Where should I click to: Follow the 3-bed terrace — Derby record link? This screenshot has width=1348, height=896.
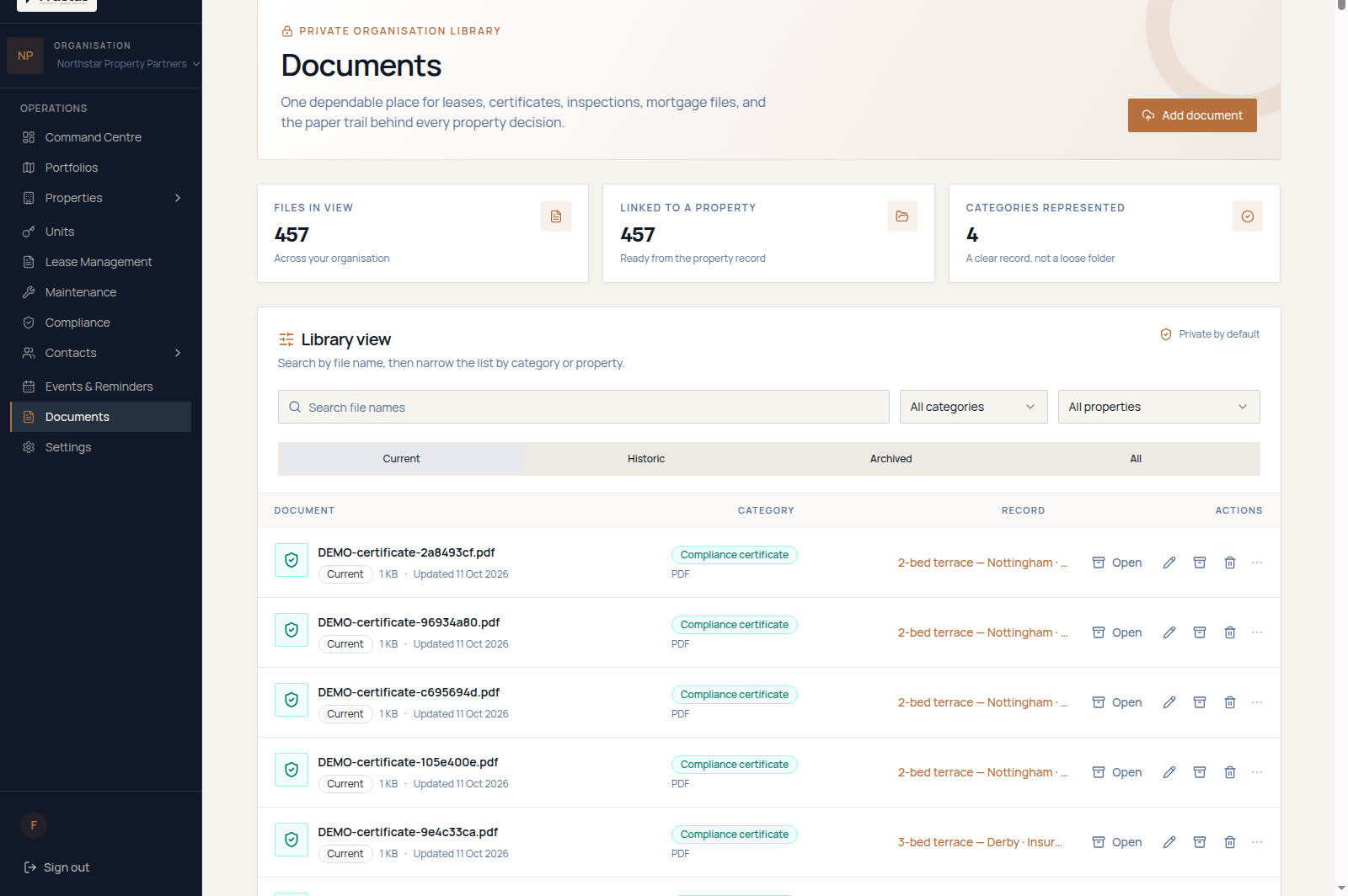[980, 842]
